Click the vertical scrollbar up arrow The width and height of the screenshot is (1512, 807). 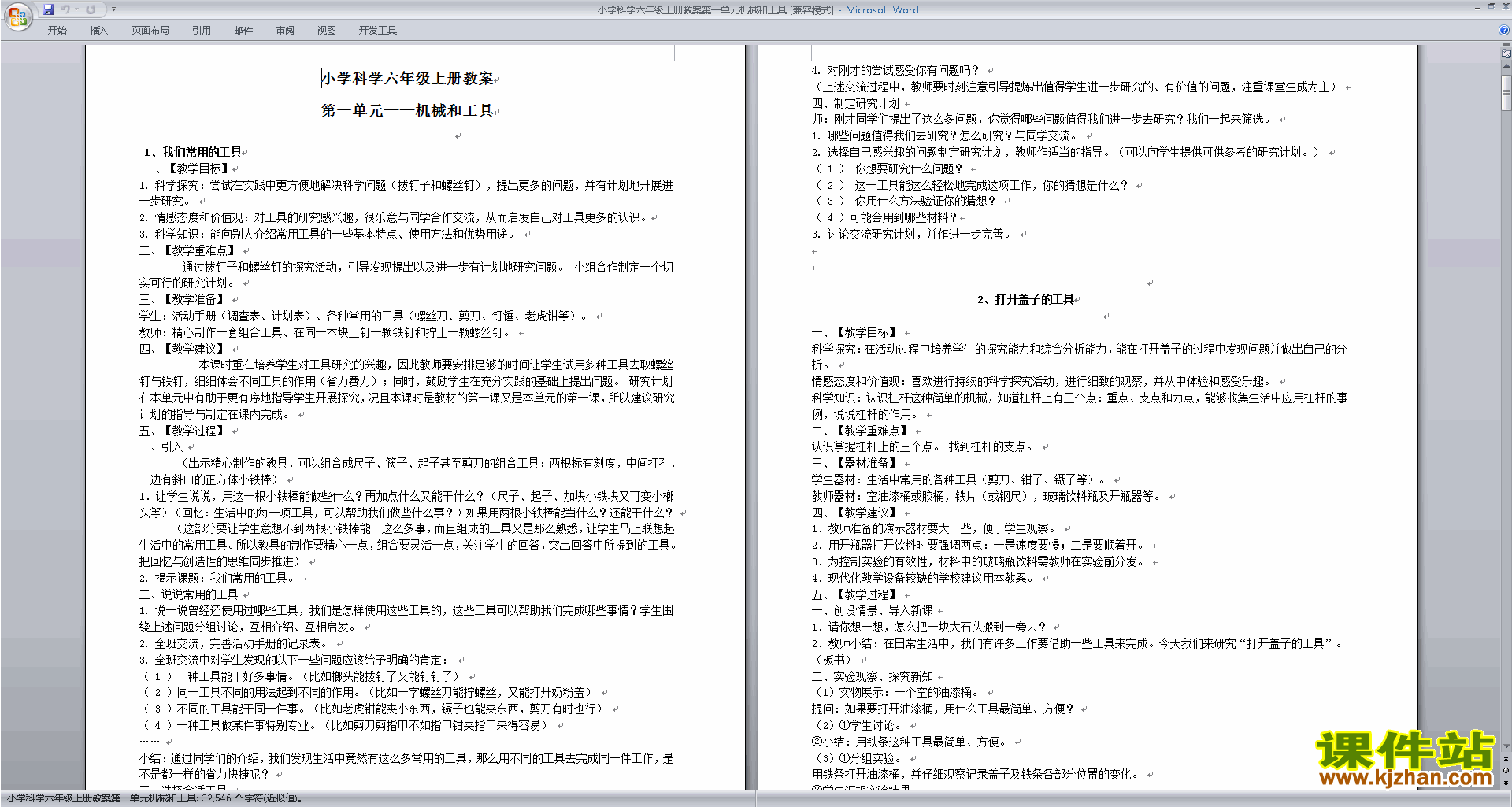pos(1506,66)
